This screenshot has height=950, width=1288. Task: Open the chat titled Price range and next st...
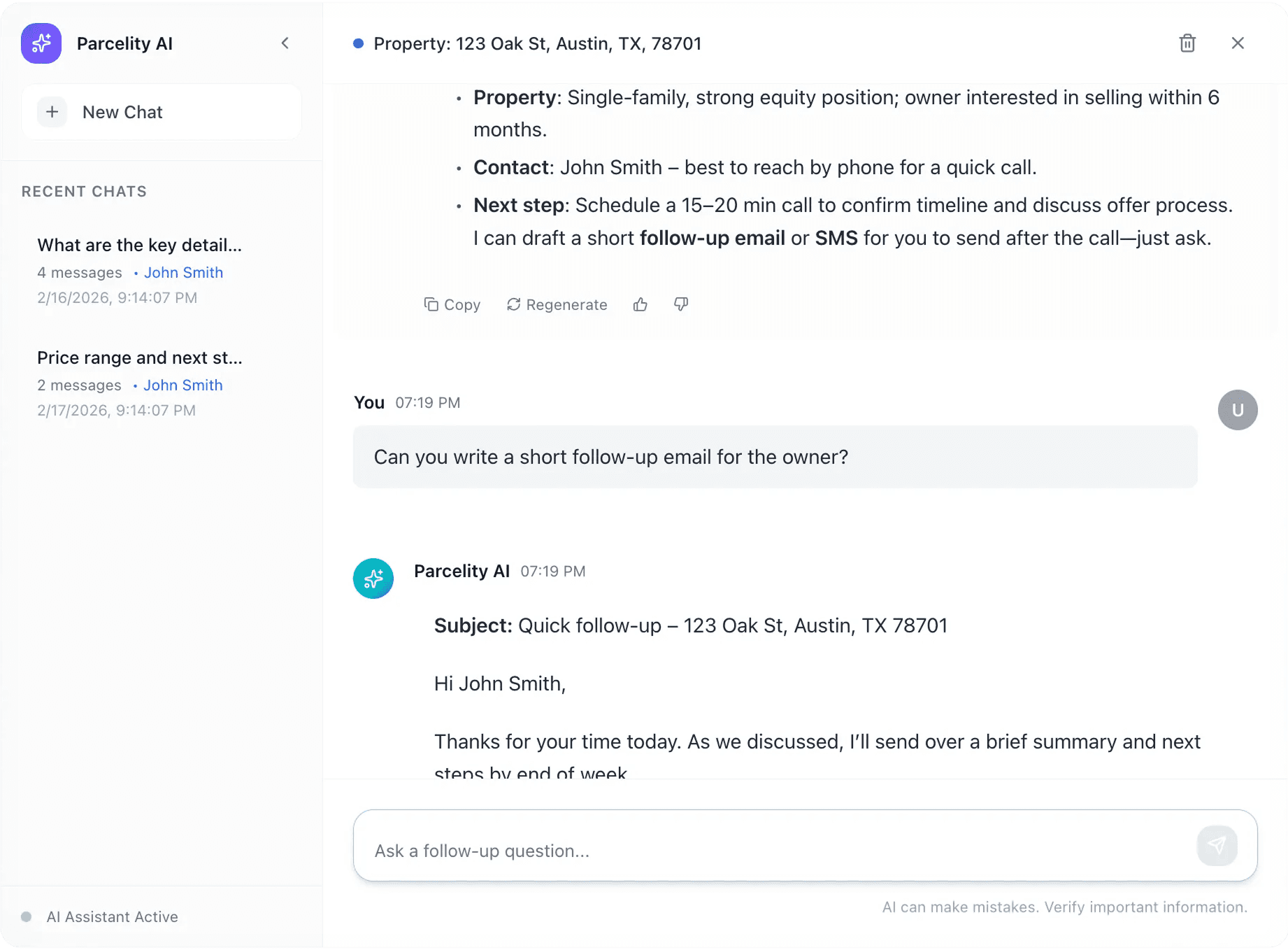pyautogui.click(x=139, y=357)
